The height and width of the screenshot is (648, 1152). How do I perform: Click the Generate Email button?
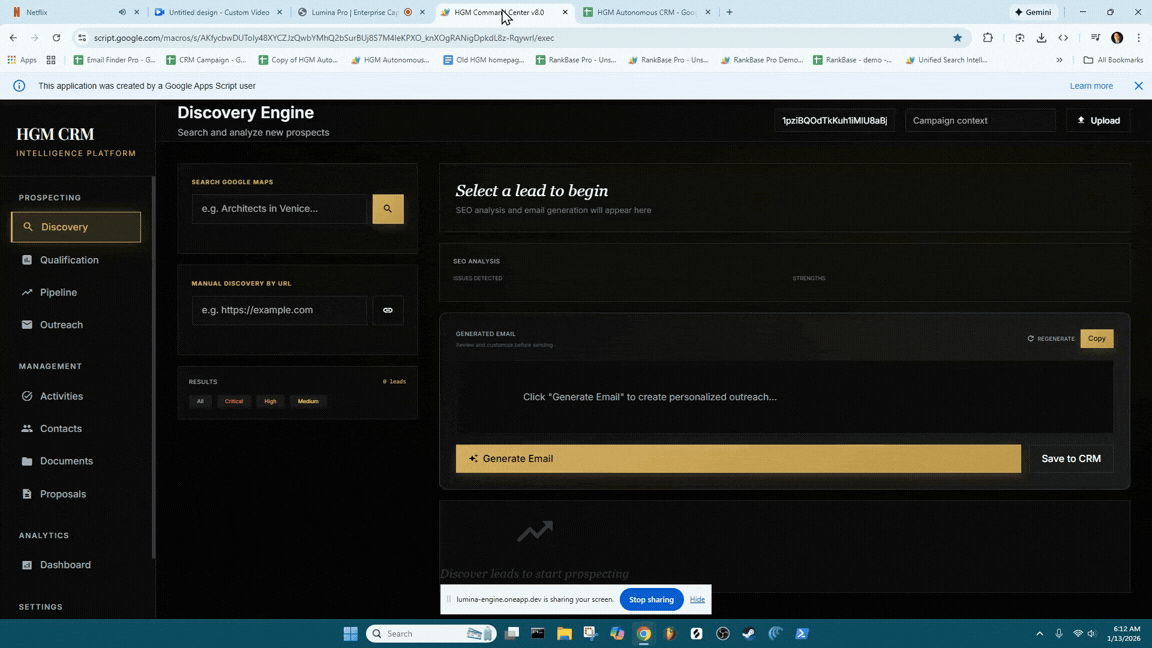pyautogui.click(x=737, y=458)
